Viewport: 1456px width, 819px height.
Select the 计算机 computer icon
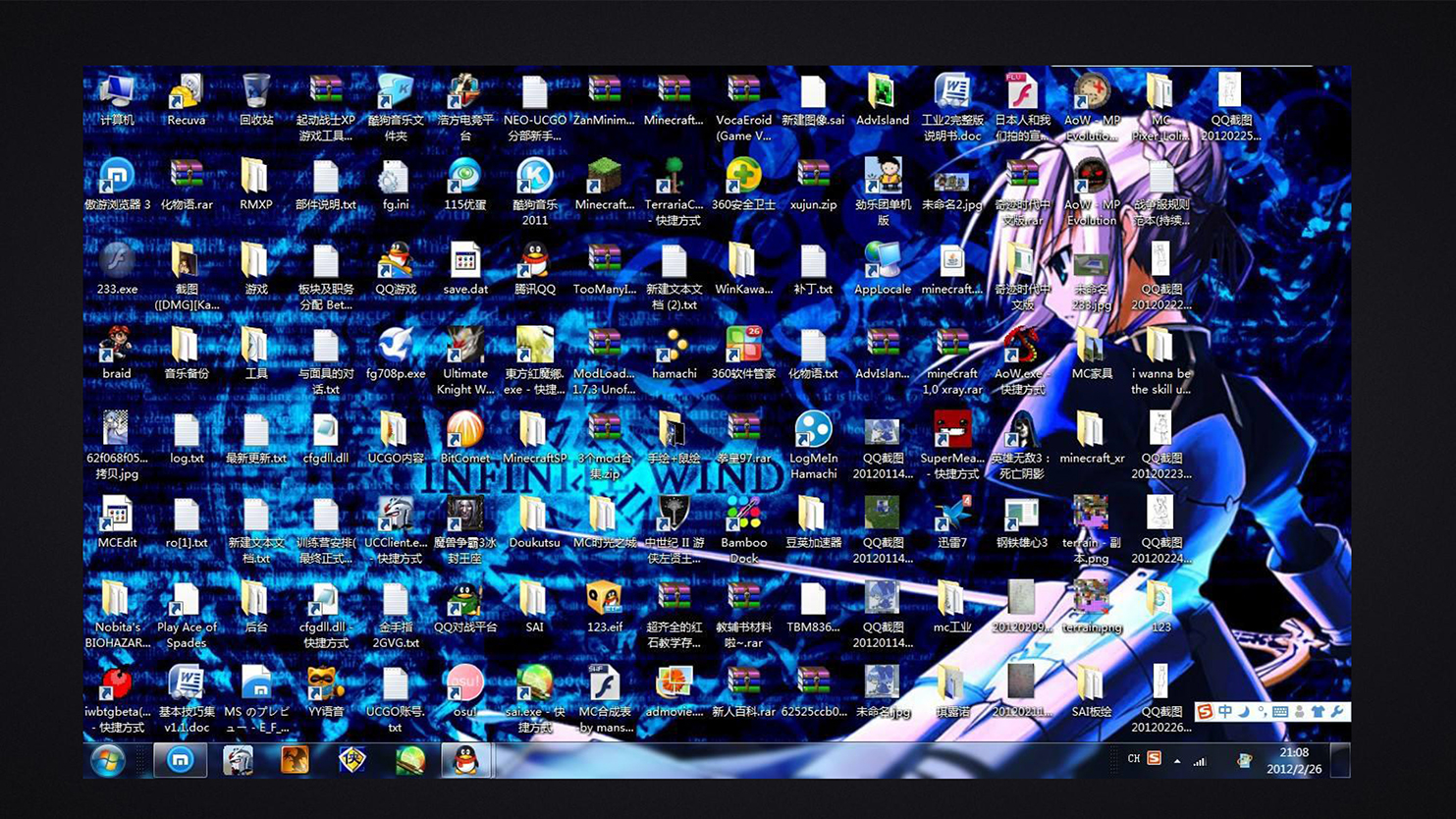coord(117,100)
